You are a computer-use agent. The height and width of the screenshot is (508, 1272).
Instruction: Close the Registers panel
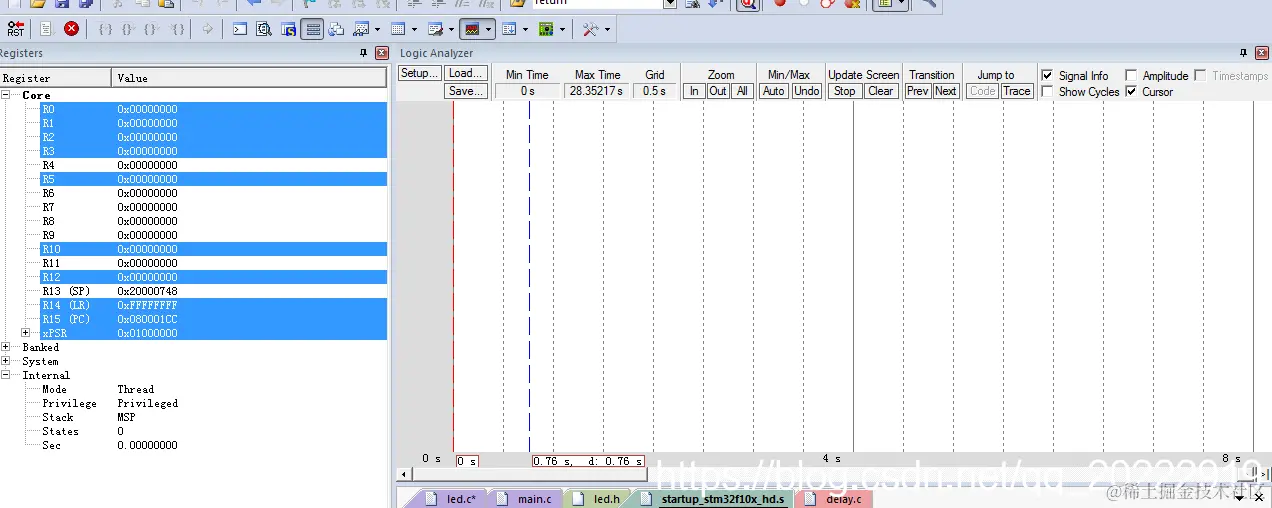tap(382, 53)
